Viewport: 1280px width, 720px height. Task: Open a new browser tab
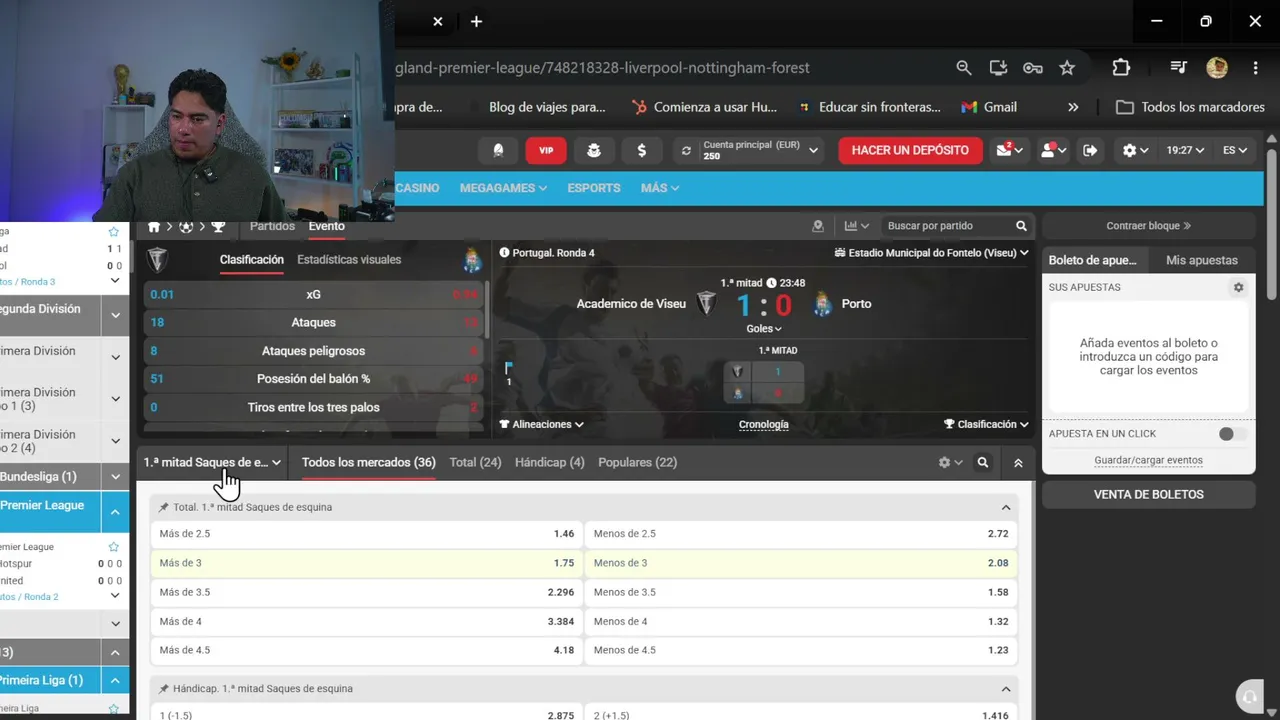476,21
